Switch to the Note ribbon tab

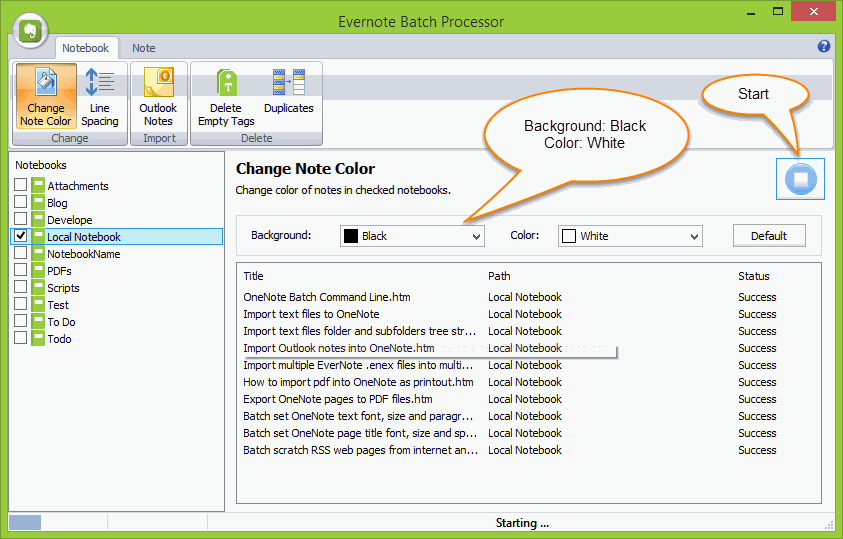[144, 48]
